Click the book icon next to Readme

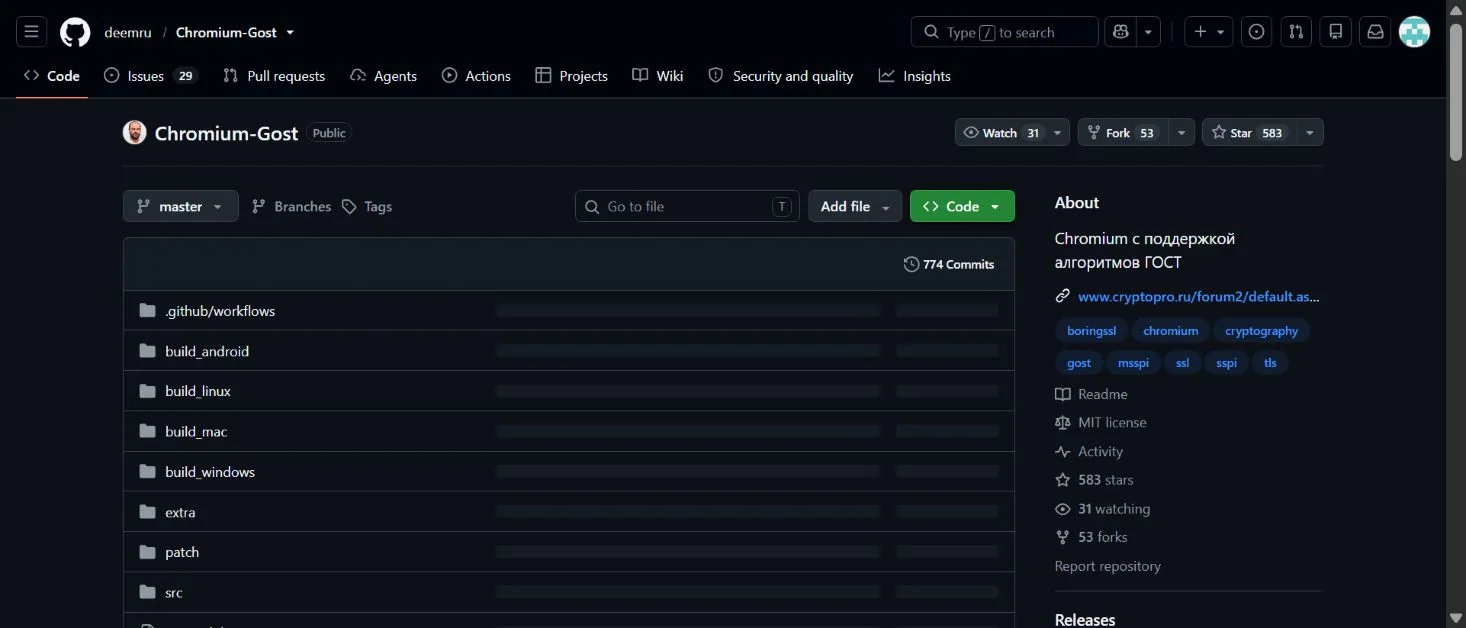(x=1063, y=394)
